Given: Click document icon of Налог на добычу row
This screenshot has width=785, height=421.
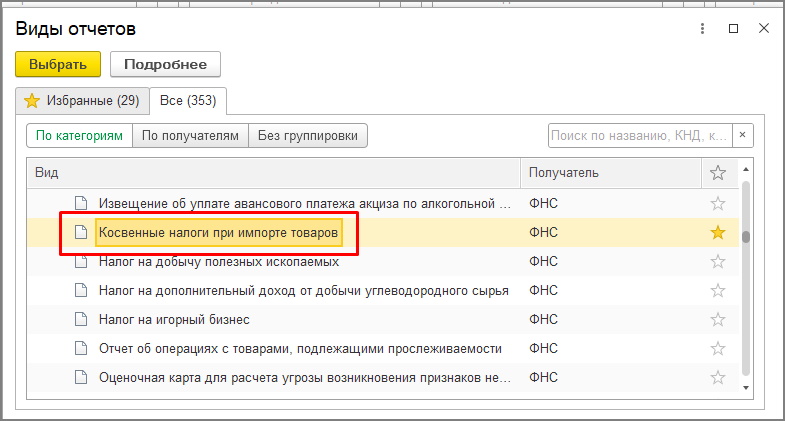Looking at the screenshot, I should 81,261.
